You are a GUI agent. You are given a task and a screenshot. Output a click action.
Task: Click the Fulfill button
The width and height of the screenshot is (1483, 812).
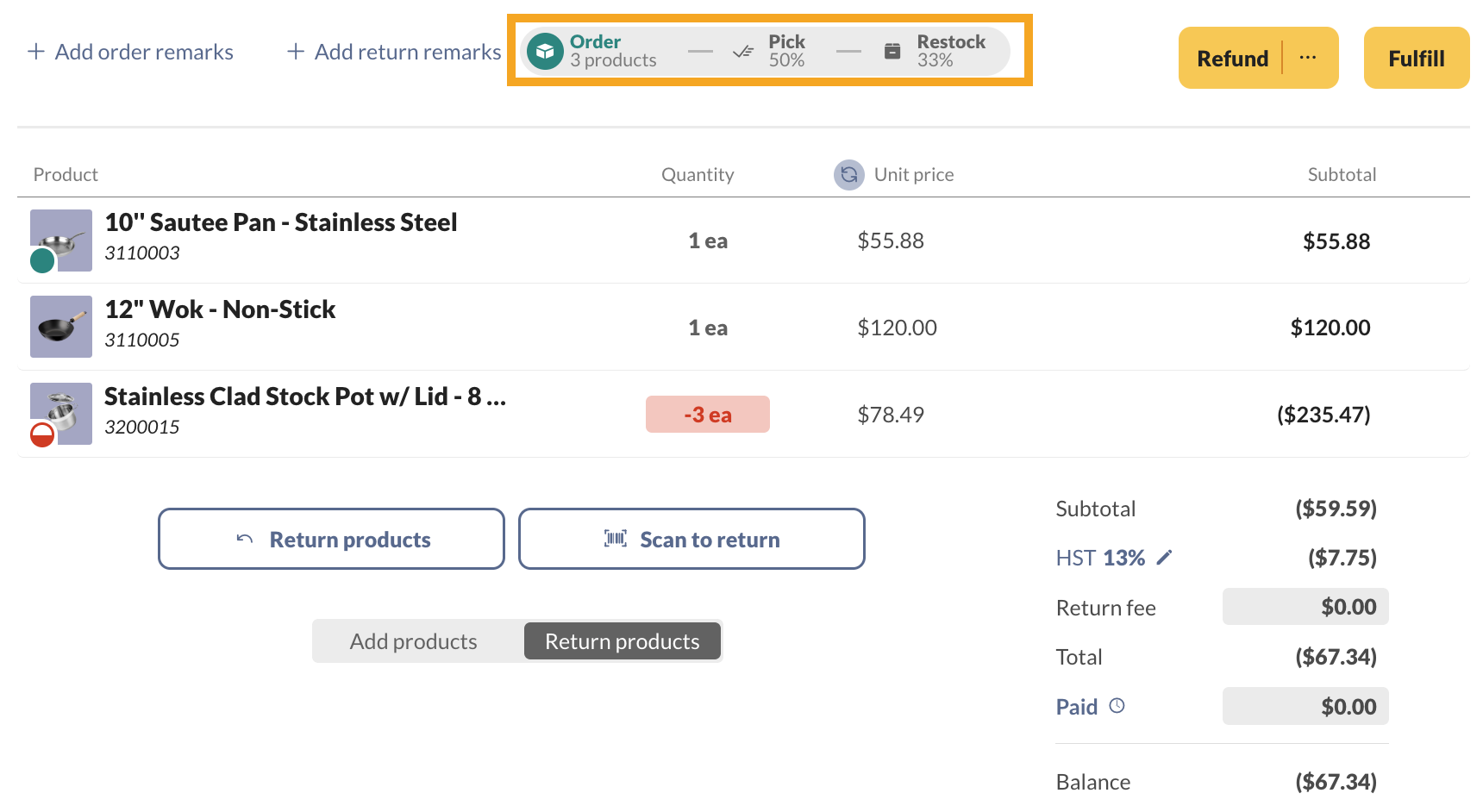[x=1416, y=58]
